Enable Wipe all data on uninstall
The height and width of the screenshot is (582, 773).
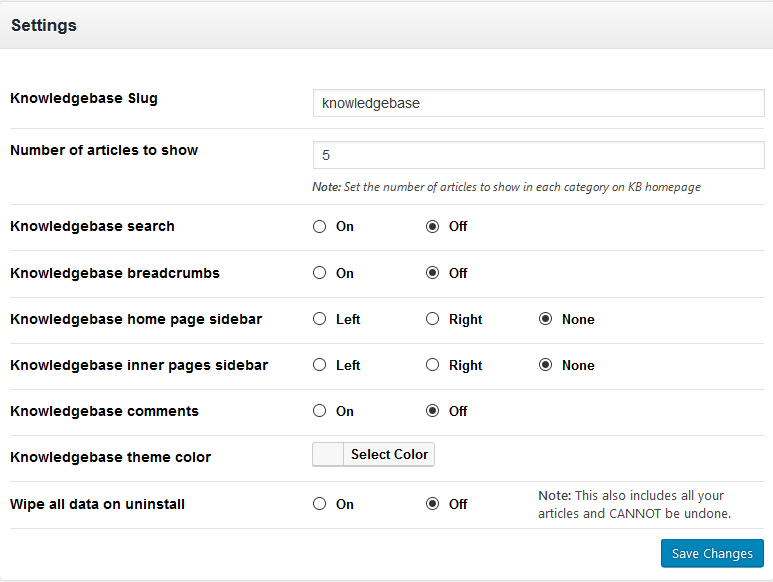(x=319, y=504)
